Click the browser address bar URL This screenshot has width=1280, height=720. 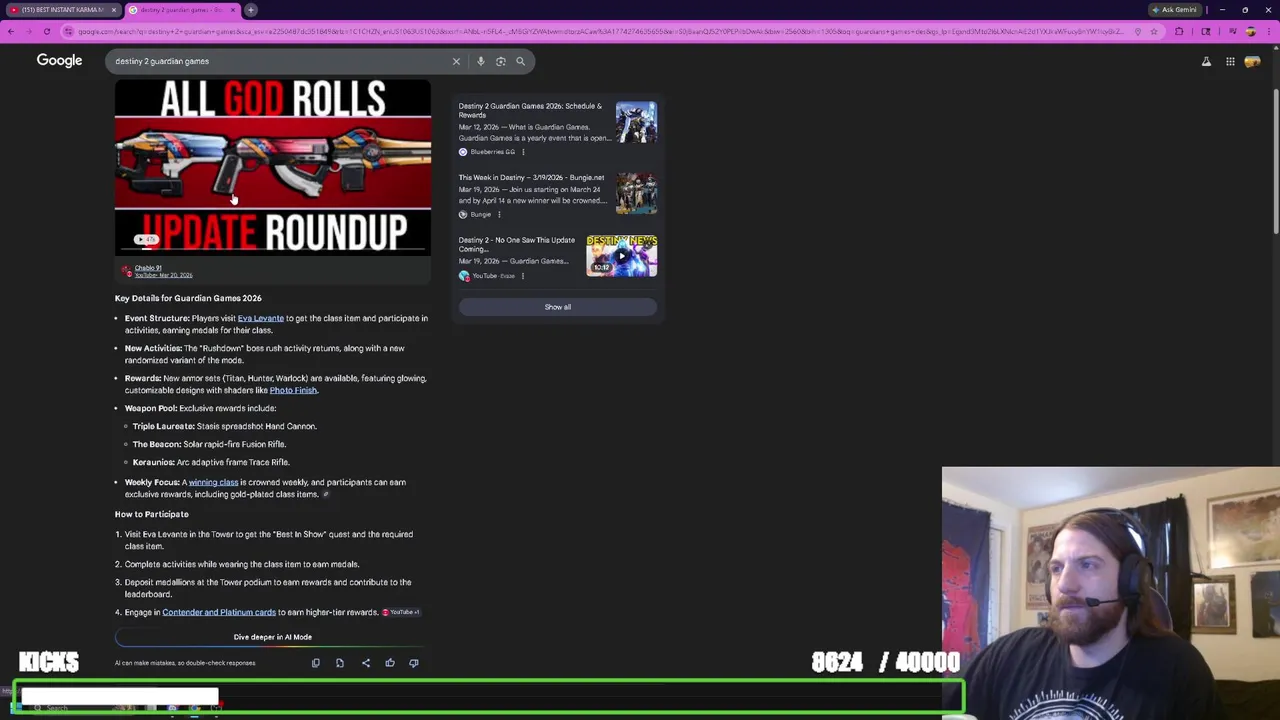pyautogui.click(x=600, y=31)
